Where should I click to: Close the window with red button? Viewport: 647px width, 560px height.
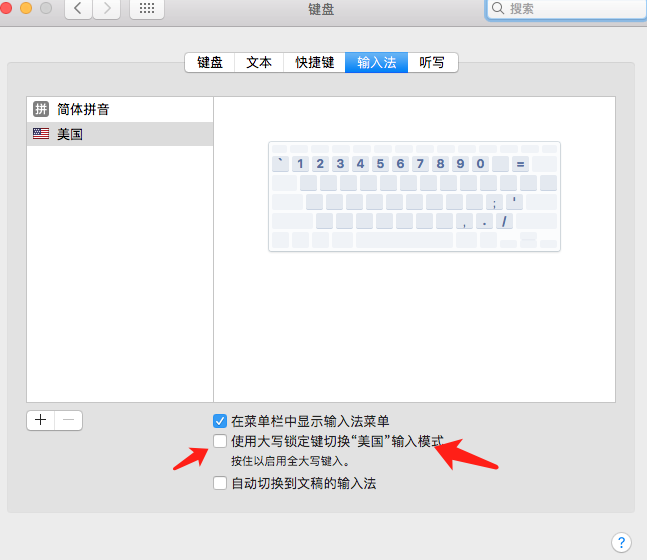pos(5,8)
